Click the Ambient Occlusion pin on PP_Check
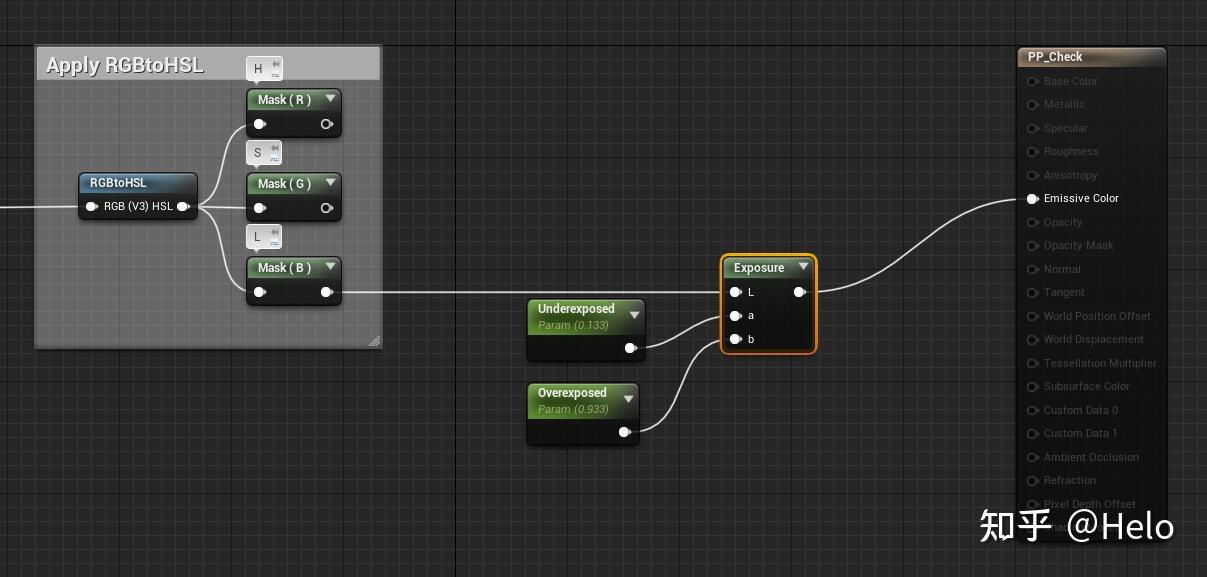 tap(1033, 457)
